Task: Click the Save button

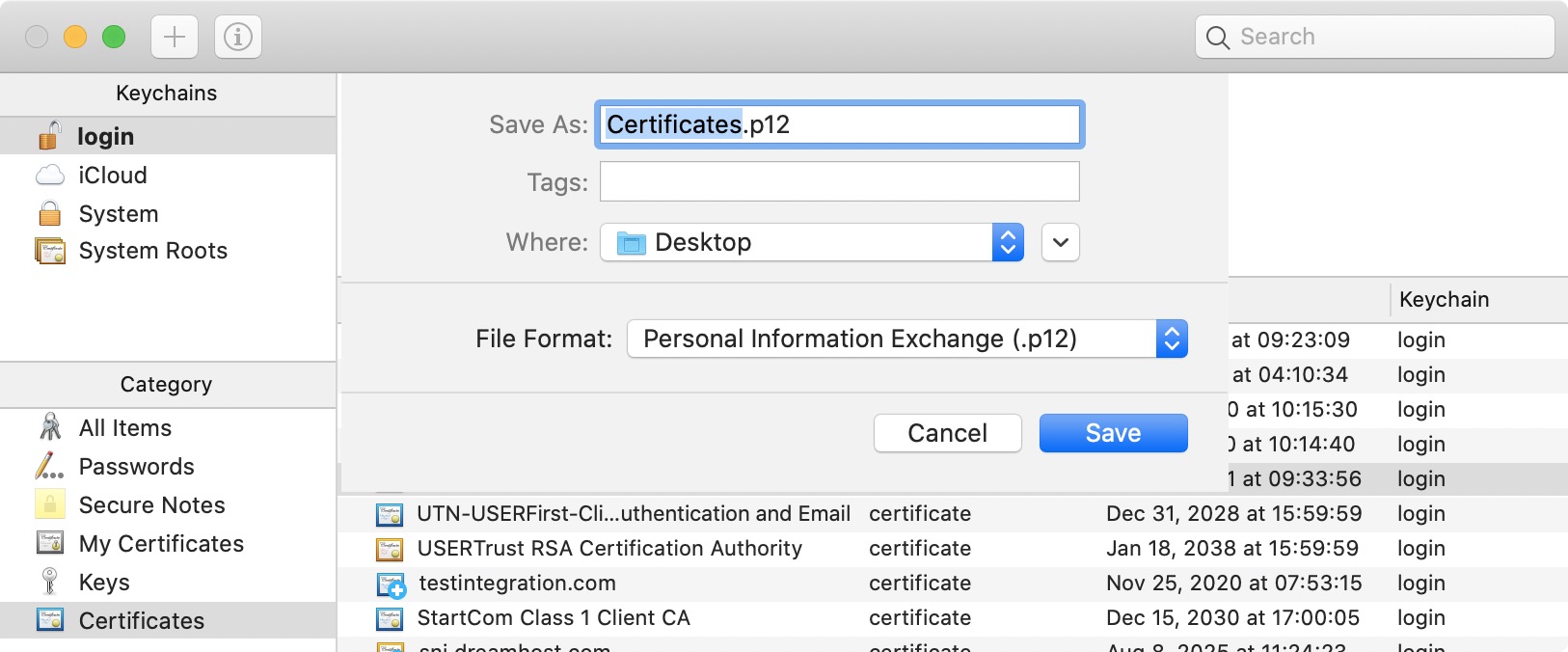Action: [1114, 433]
